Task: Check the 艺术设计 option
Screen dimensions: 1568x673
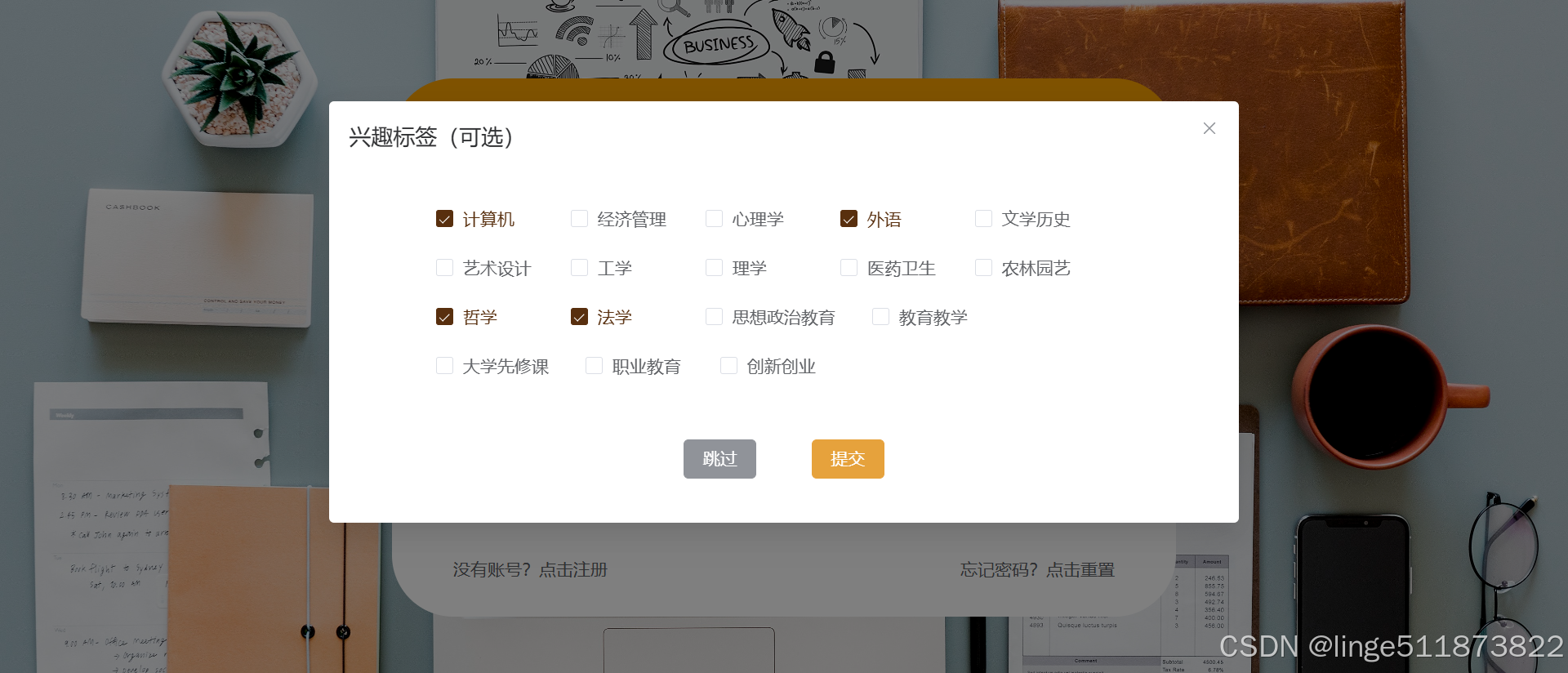Action: 444,268
